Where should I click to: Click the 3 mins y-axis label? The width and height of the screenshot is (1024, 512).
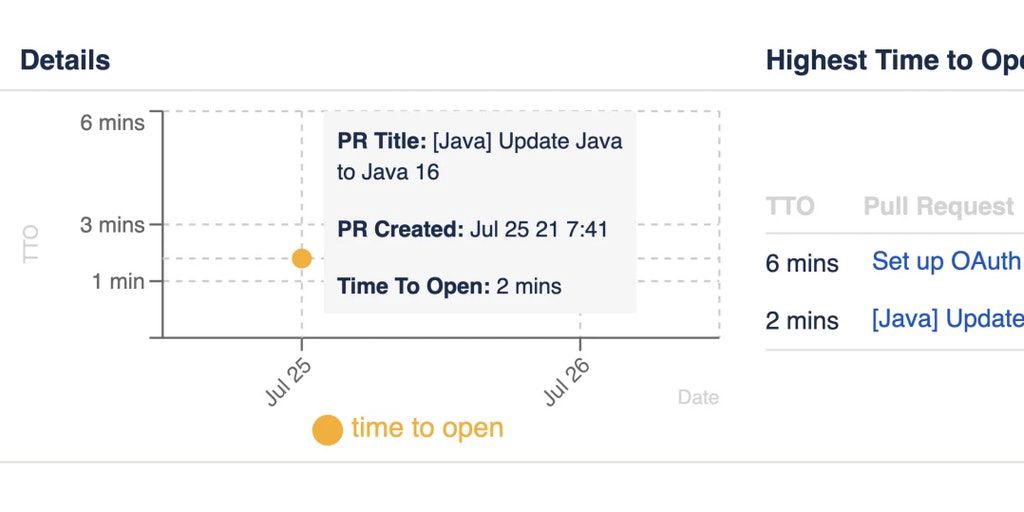[112, 225]
